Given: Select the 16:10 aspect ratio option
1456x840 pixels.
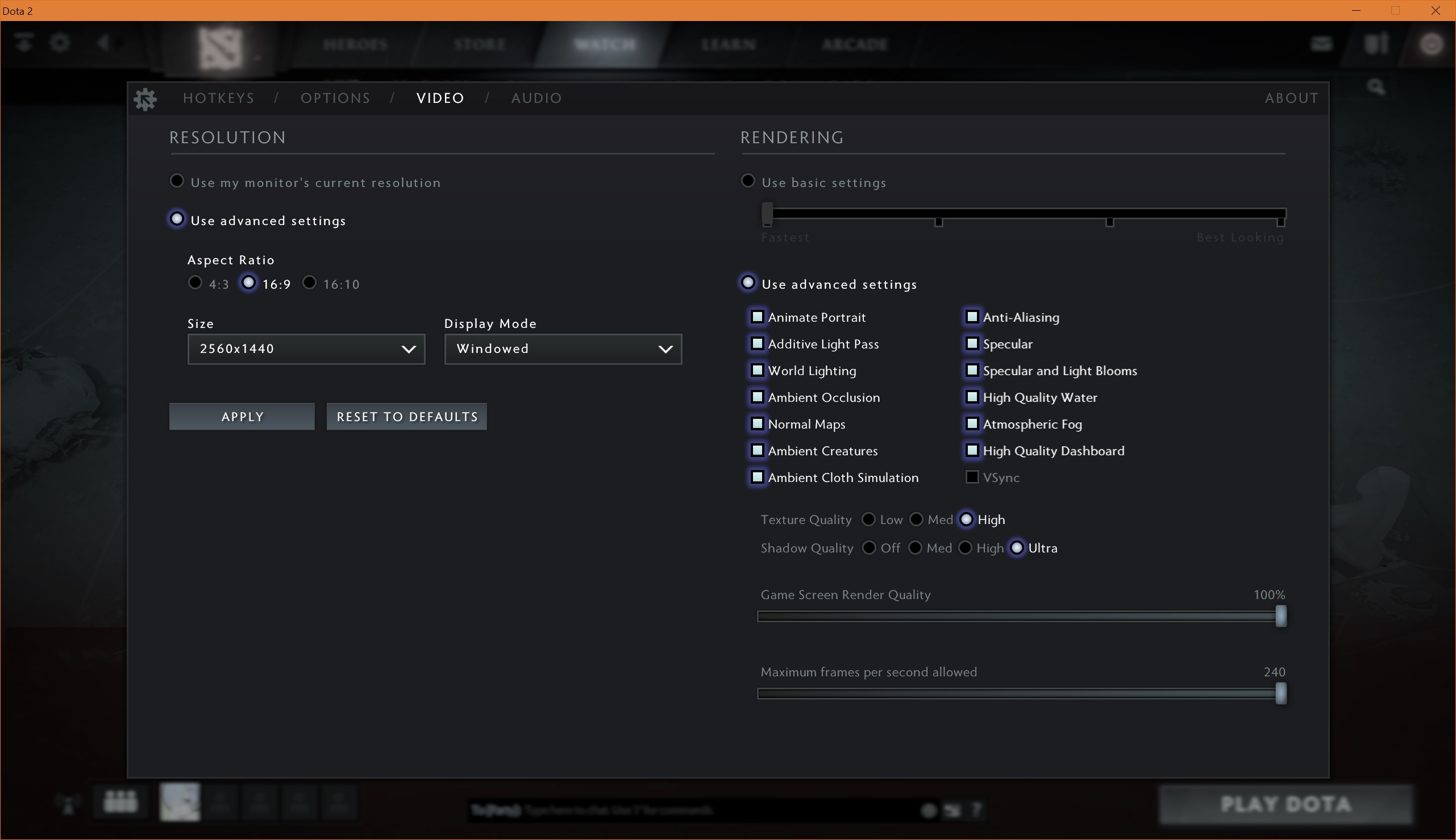Looking at the screenshot, I should coord(310,282).
